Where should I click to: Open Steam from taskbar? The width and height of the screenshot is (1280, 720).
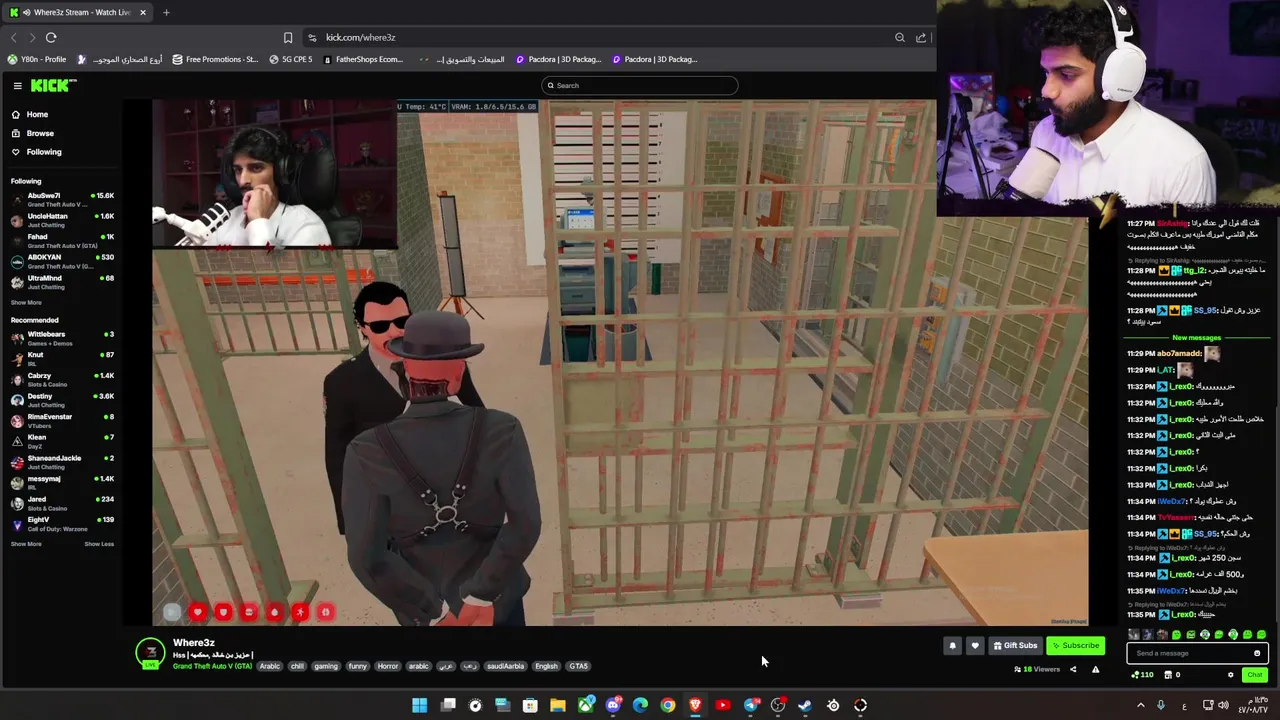(x=805, y=705)
